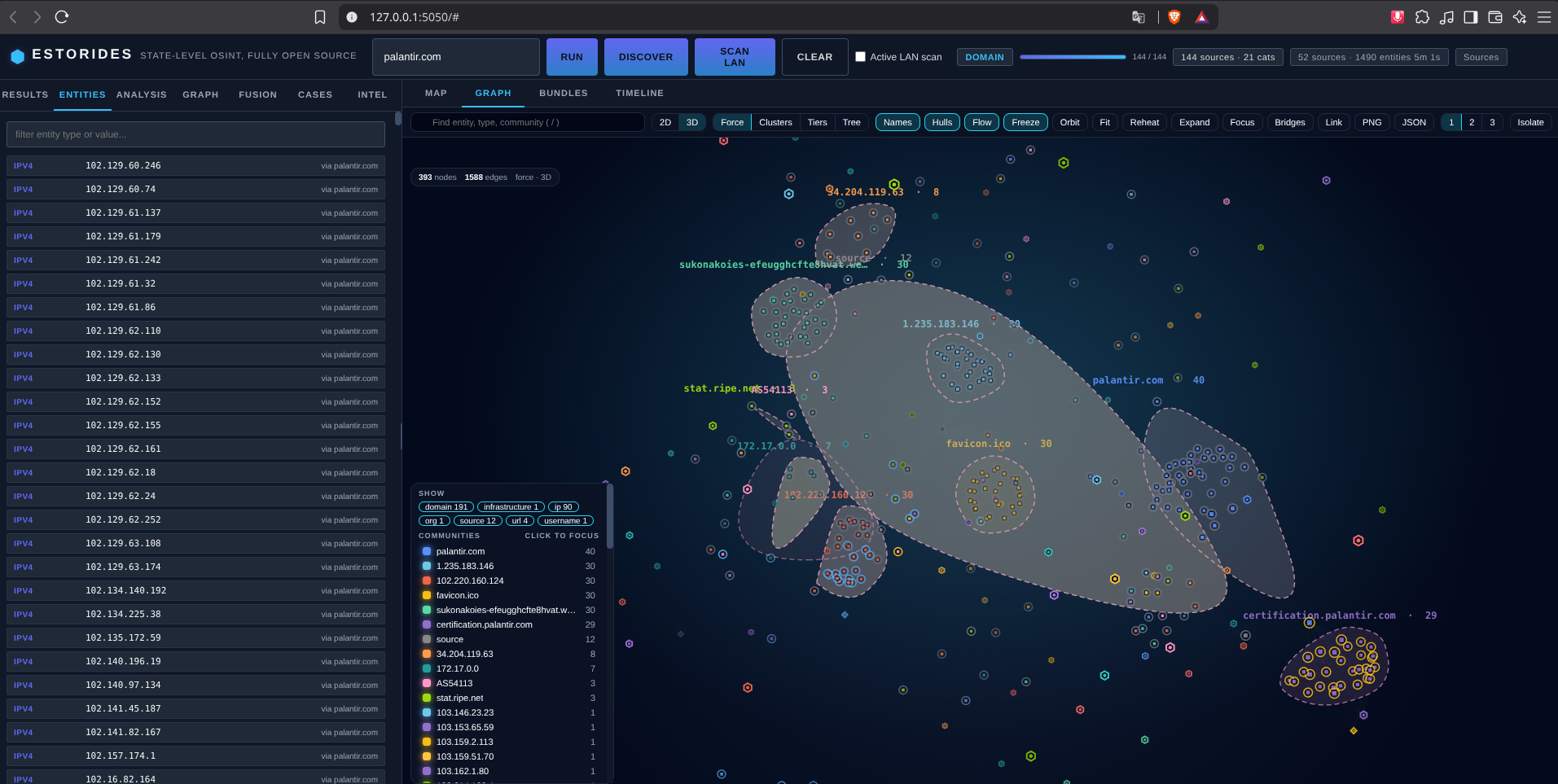This screenshot has width=1558, height=784.
Task: Toggle Flow animation
Action: point(982,122)
